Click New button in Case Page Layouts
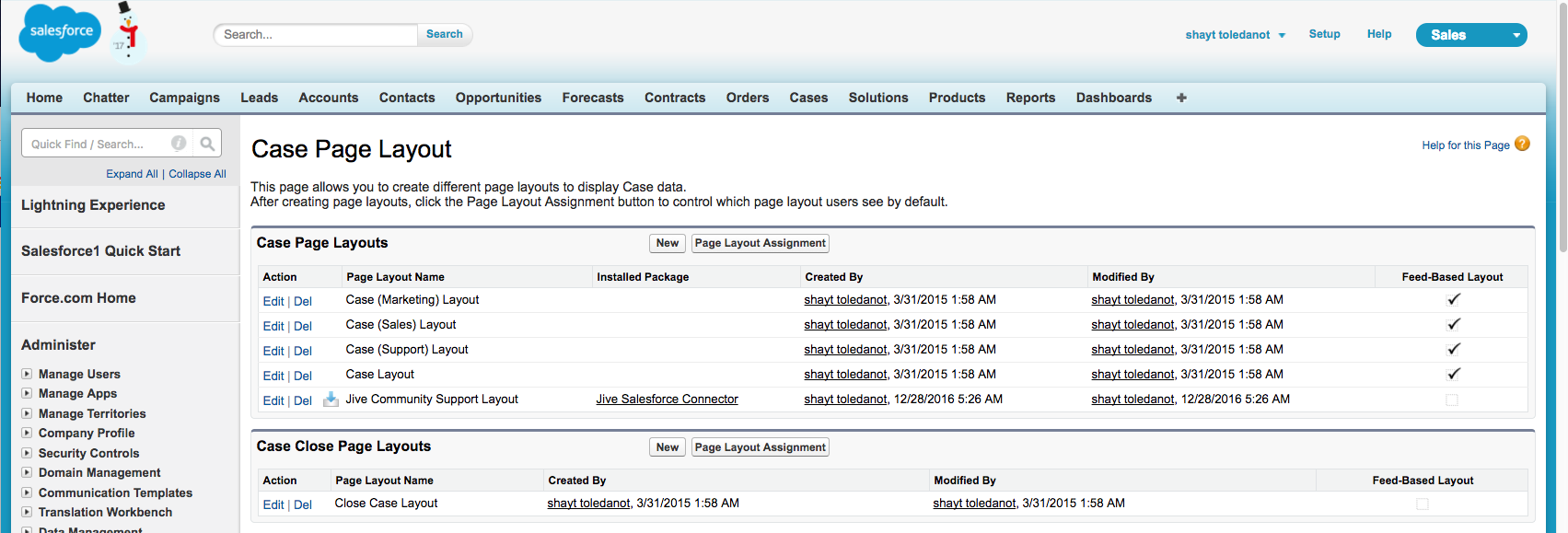 pyautogui.click(x=668, y=243)
